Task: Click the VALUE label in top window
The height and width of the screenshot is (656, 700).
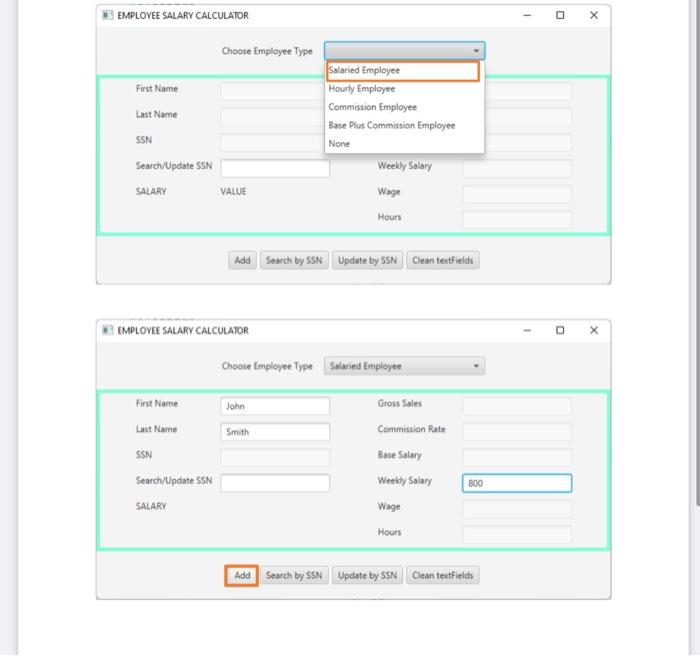Action: coord(233,192)
